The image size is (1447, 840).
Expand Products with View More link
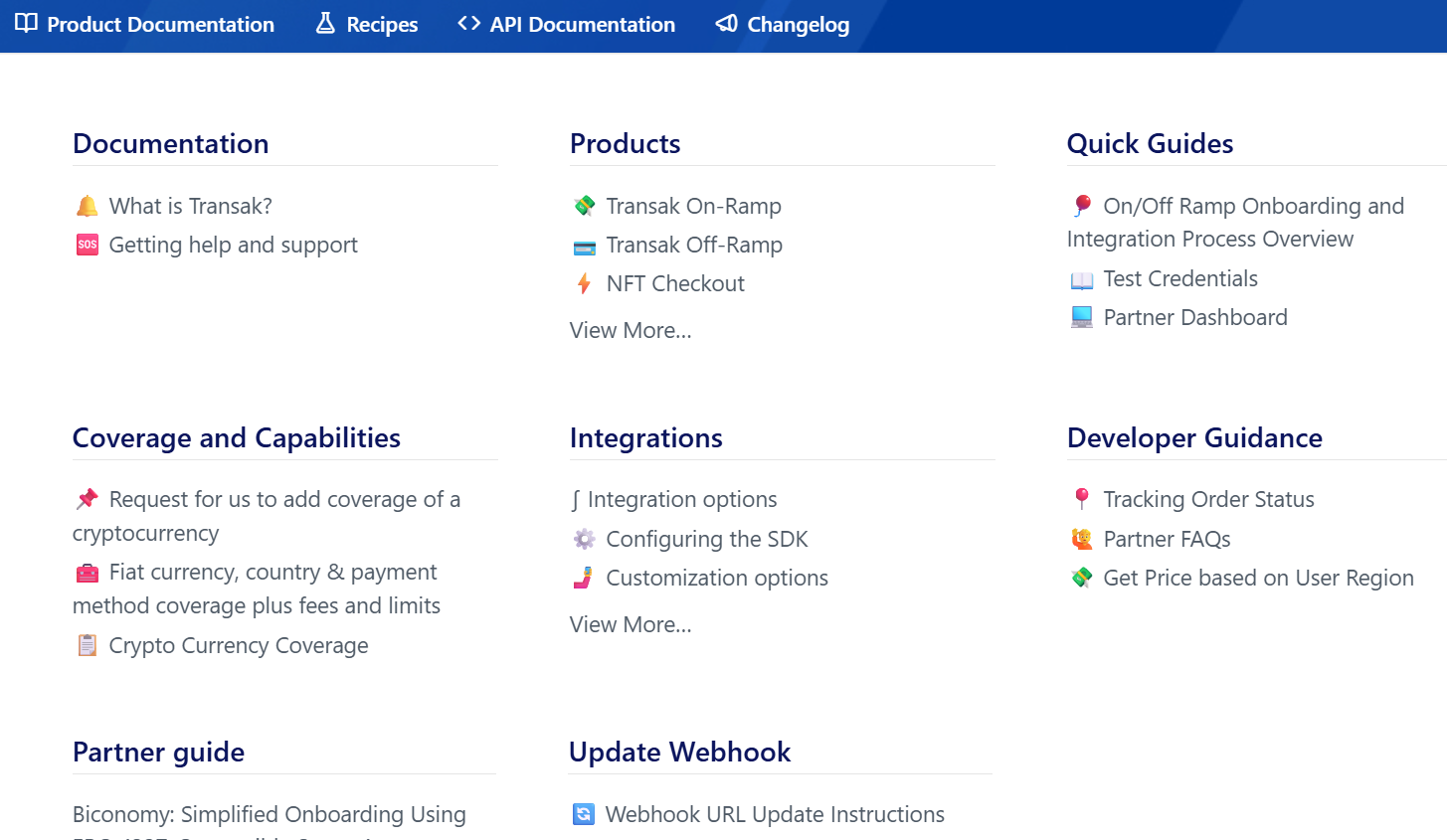(x=631, y=330)
